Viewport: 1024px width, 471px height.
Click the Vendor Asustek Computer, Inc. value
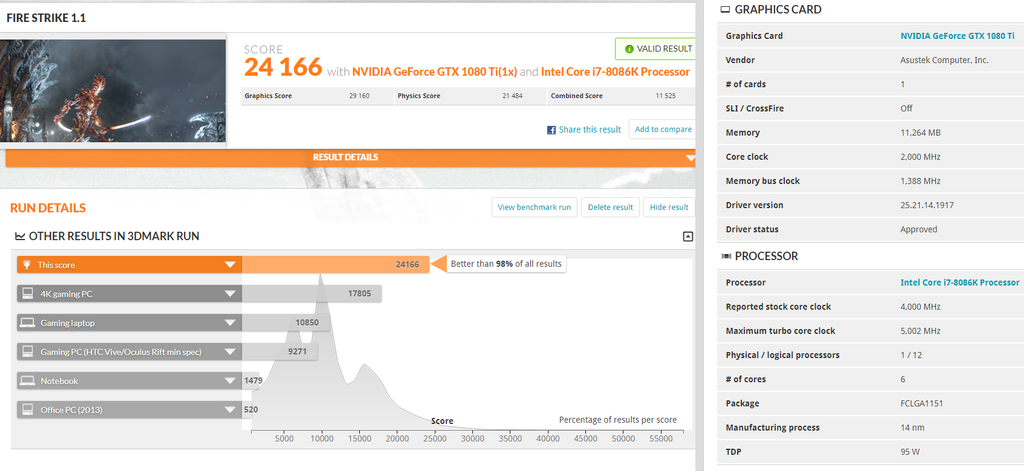(x=944, y=60)
